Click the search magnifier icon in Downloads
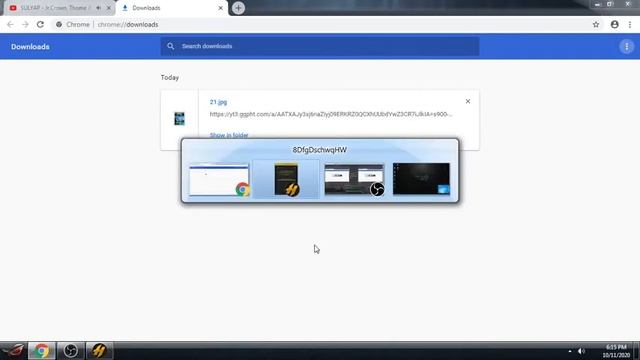Viewport: 640px width, 360px height. 171,46
